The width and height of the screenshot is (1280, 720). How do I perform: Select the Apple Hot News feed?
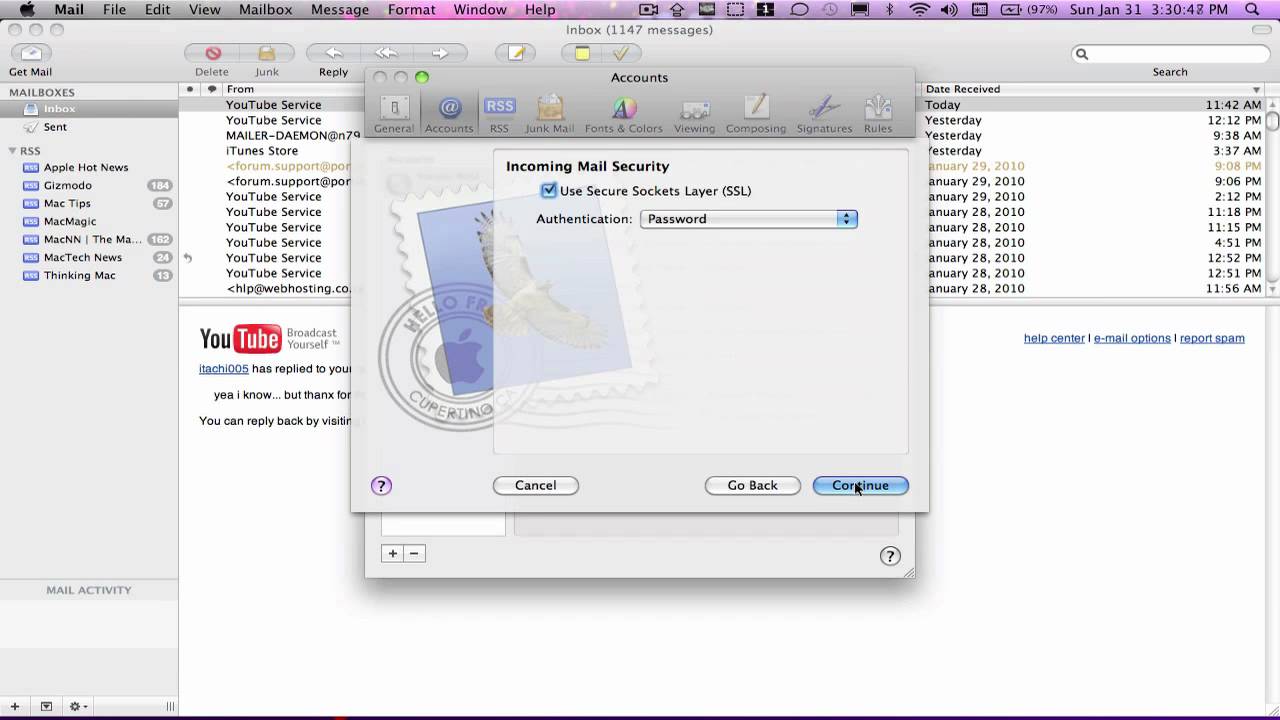89,168
